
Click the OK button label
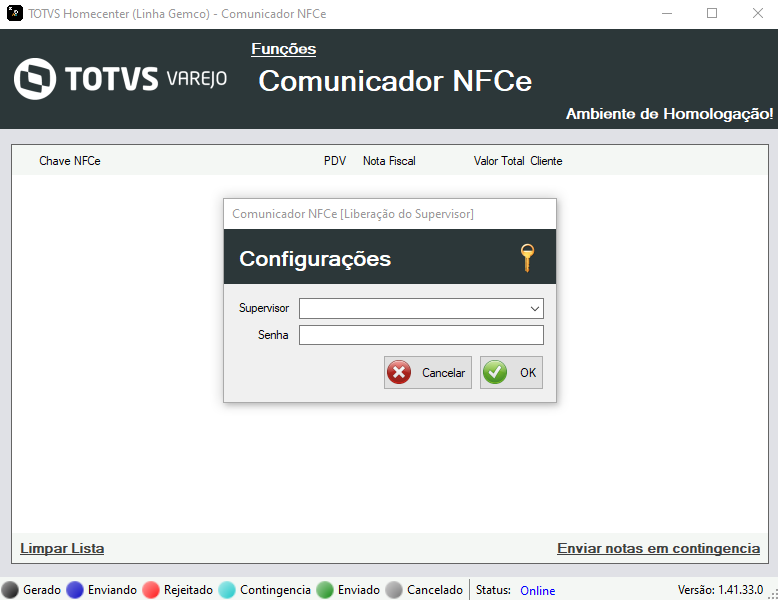[528, 373]
